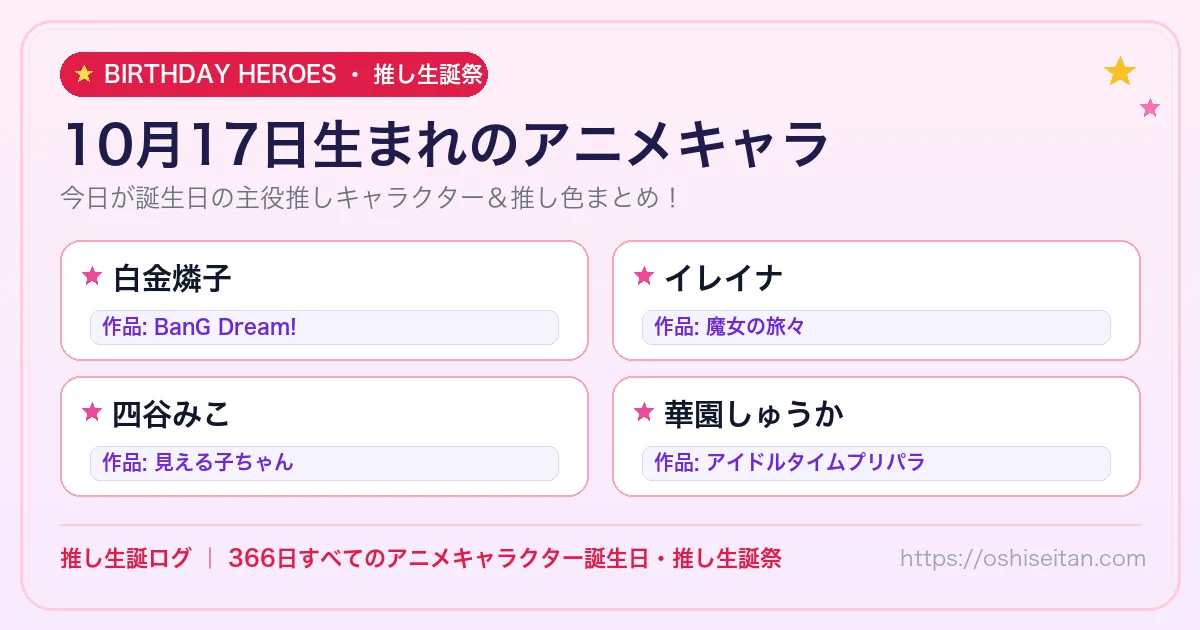Click the 10月17日生まれのアニメキャラ heading
This screenshot has height=630, width=1200.
point(446,144)
